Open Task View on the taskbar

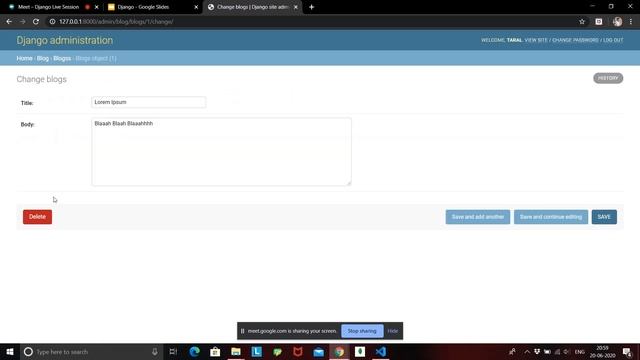(173, 352)
